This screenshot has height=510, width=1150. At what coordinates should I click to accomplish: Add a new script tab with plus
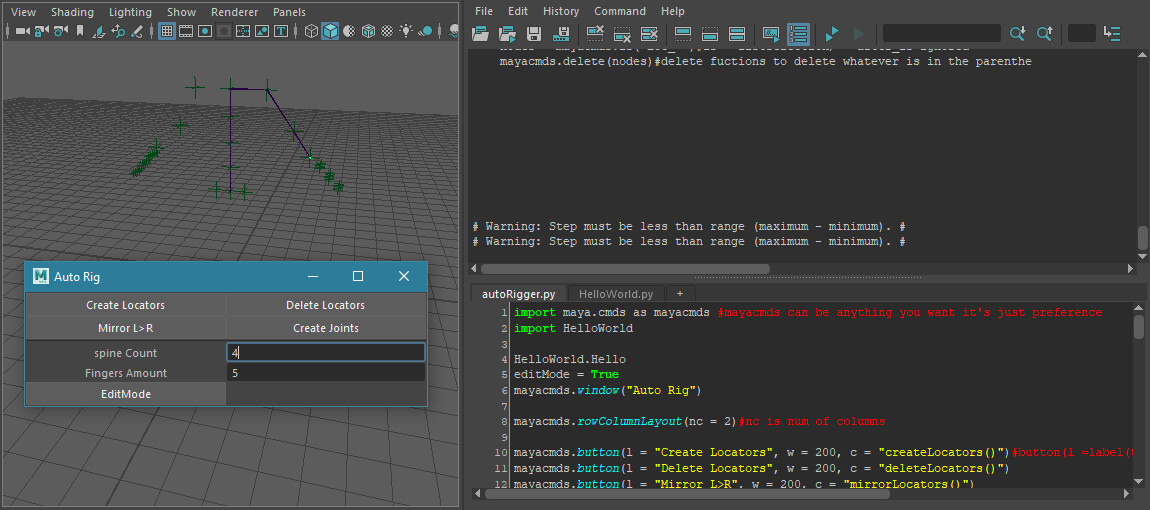pyautogui.click(x=680, y=294)
